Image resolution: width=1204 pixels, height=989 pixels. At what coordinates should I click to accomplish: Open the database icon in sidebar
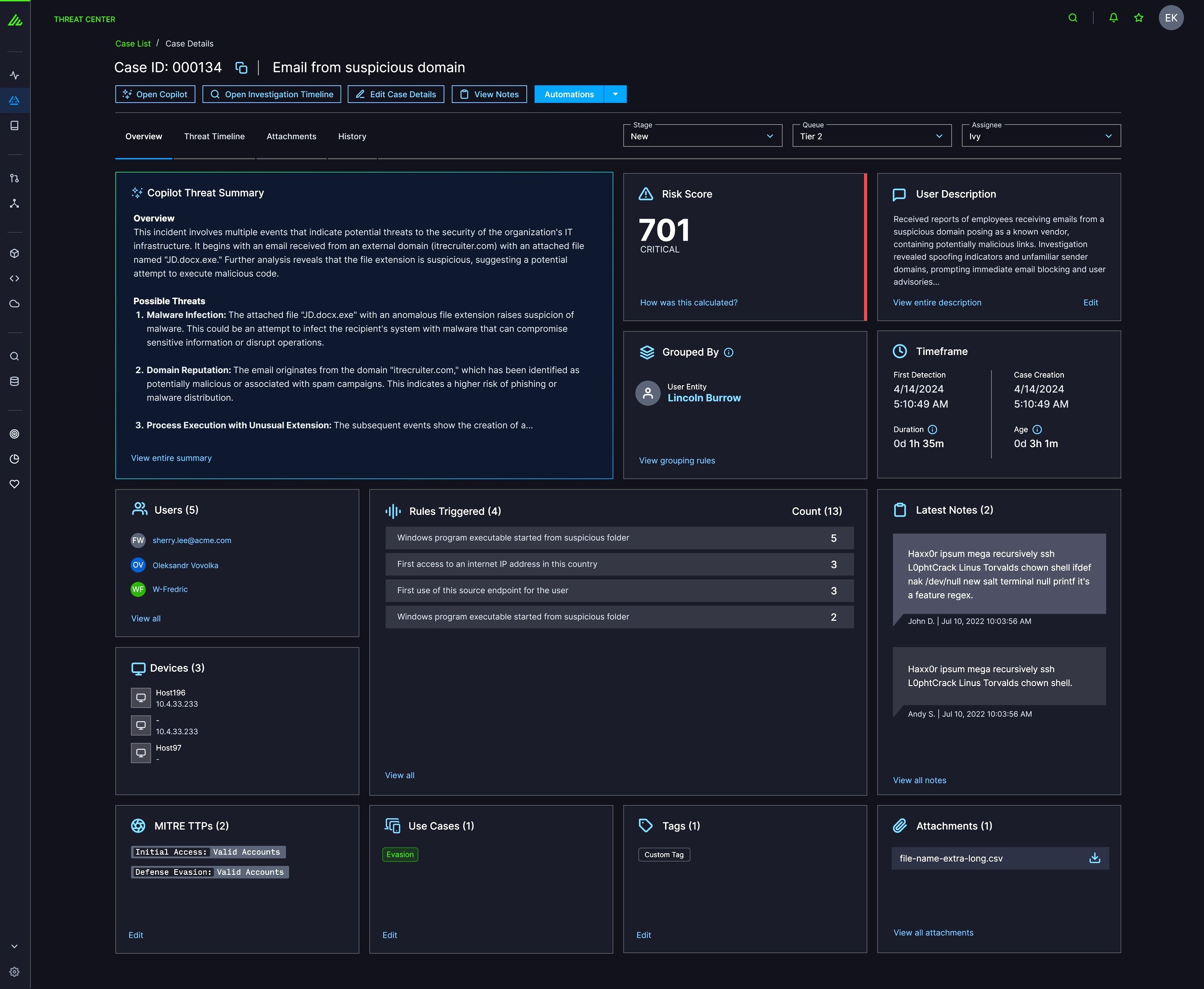tap(15, 382)
